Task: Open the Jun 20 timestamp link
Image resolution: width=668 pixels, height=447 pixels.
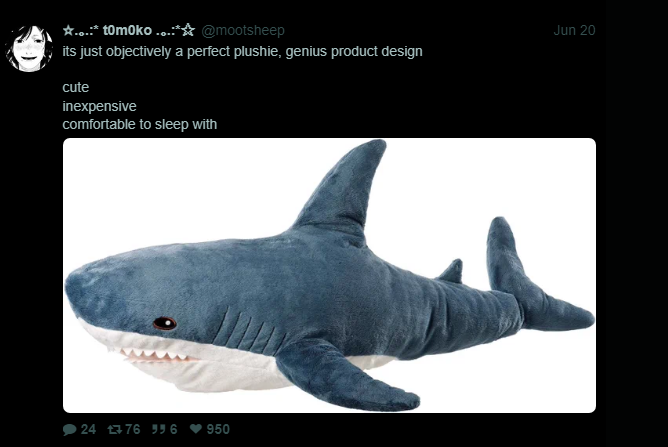Action: [x=574, y=30]
